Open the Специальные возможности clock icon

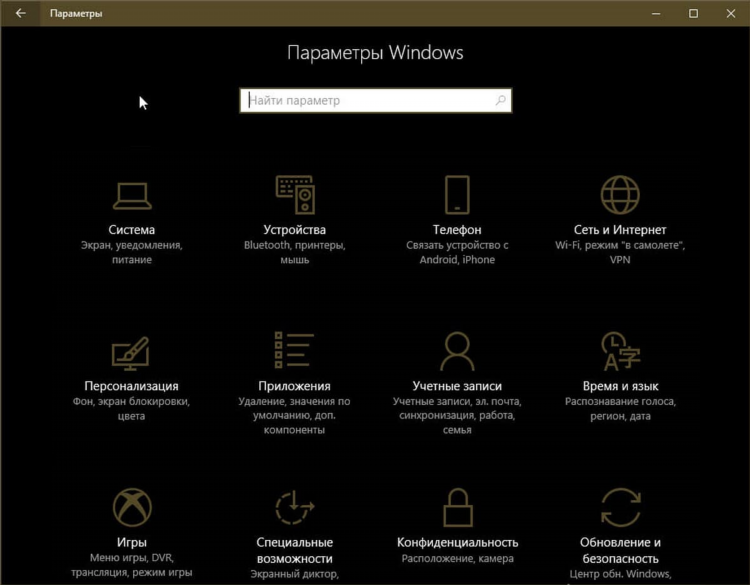coord(295,507)
